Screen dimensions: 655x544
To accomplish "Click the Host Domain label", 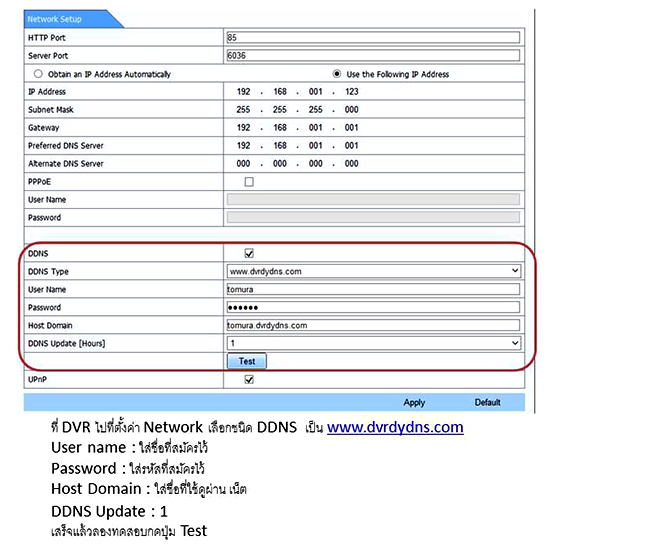I will coord(50,325).
